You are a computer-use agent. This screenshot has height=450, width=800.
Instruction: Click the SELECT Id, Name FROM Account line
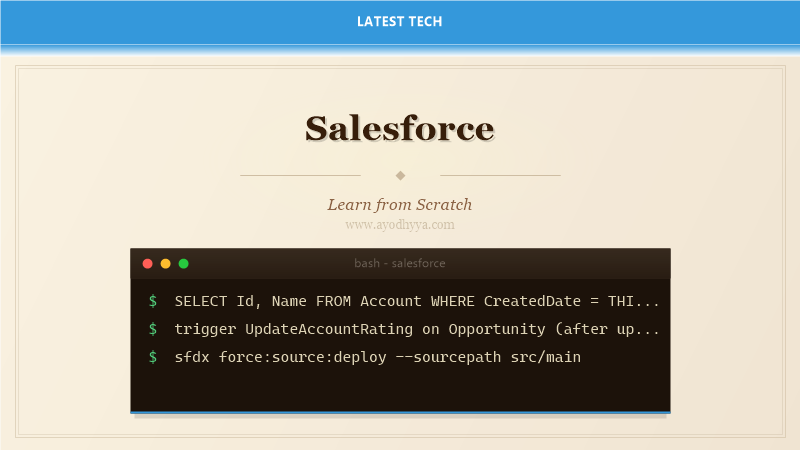tap(417, 301)
